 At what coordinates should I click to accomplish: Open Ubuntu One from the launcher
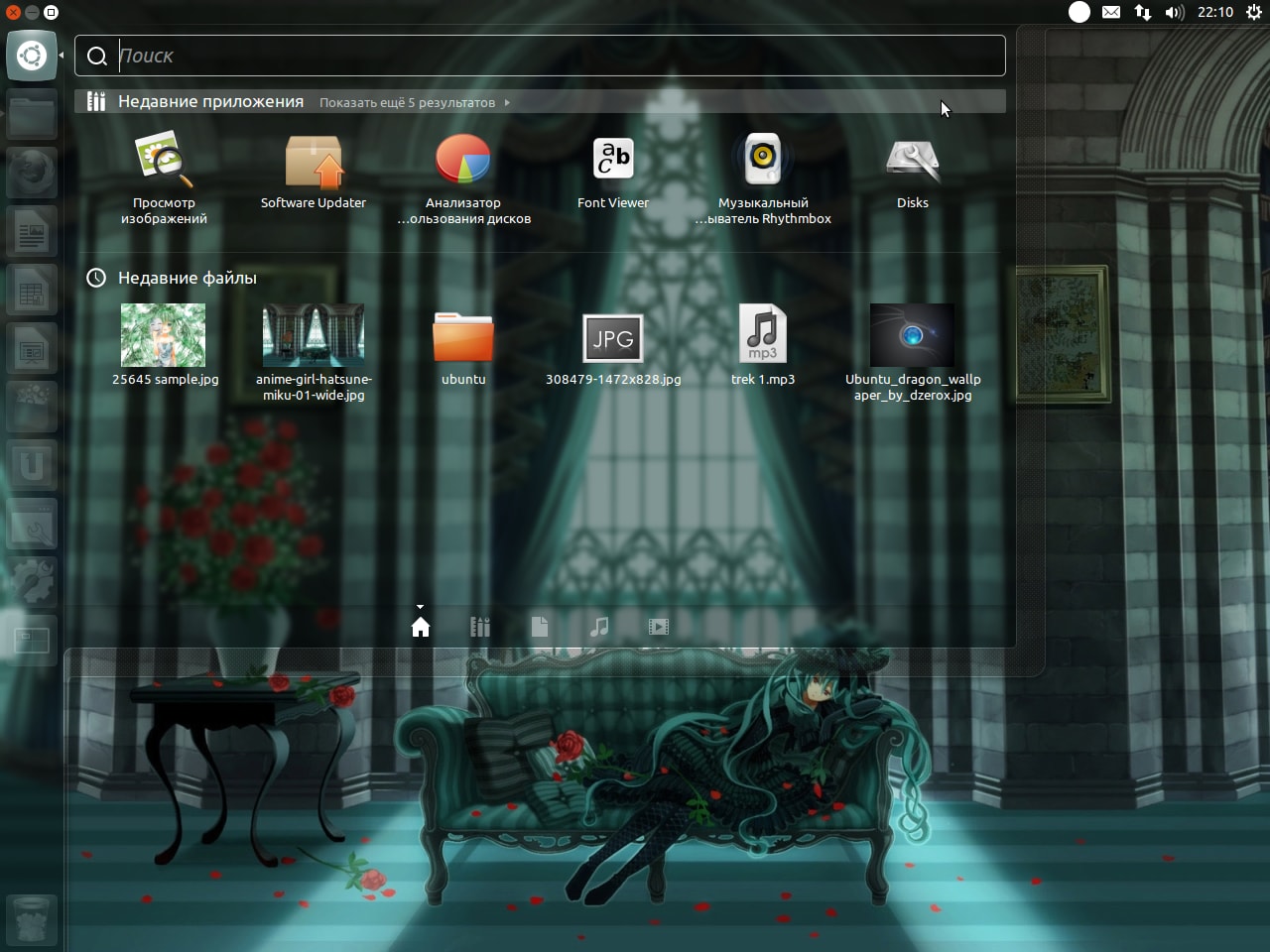(32, 465)
